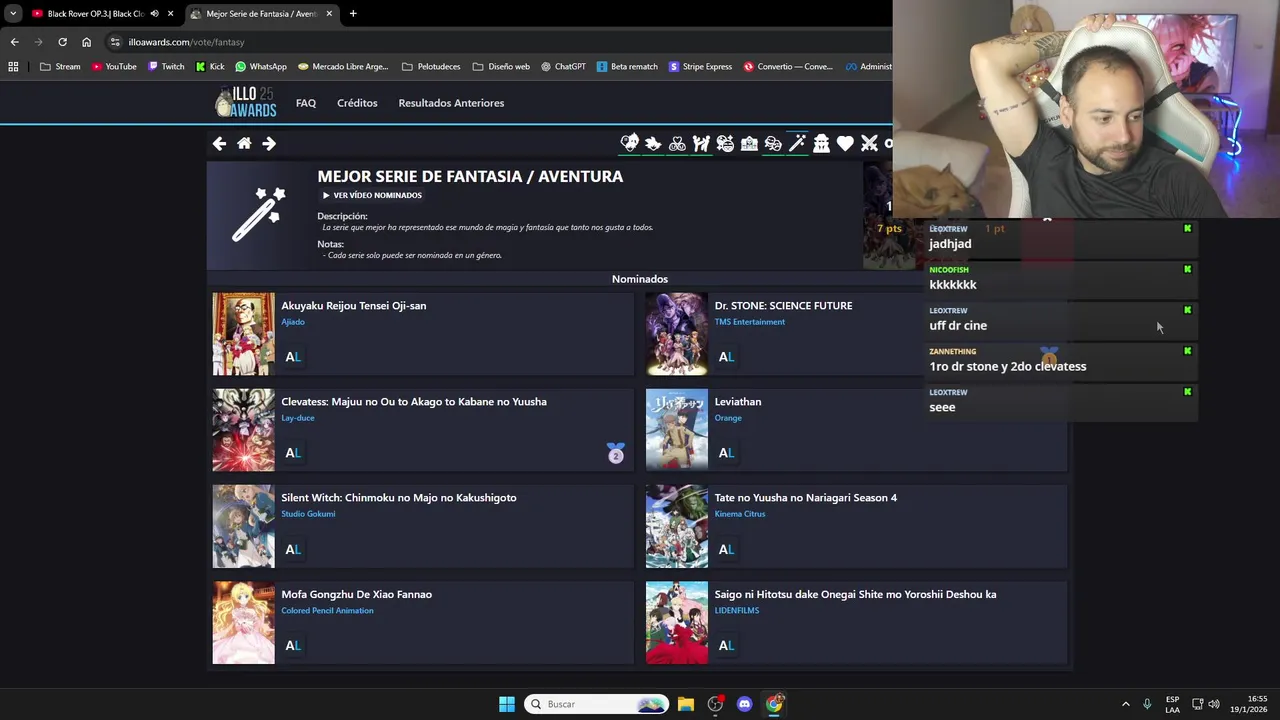The image size is (1280, 720).
Task: Select the solid heart category icon
Action: click(845, 143)
